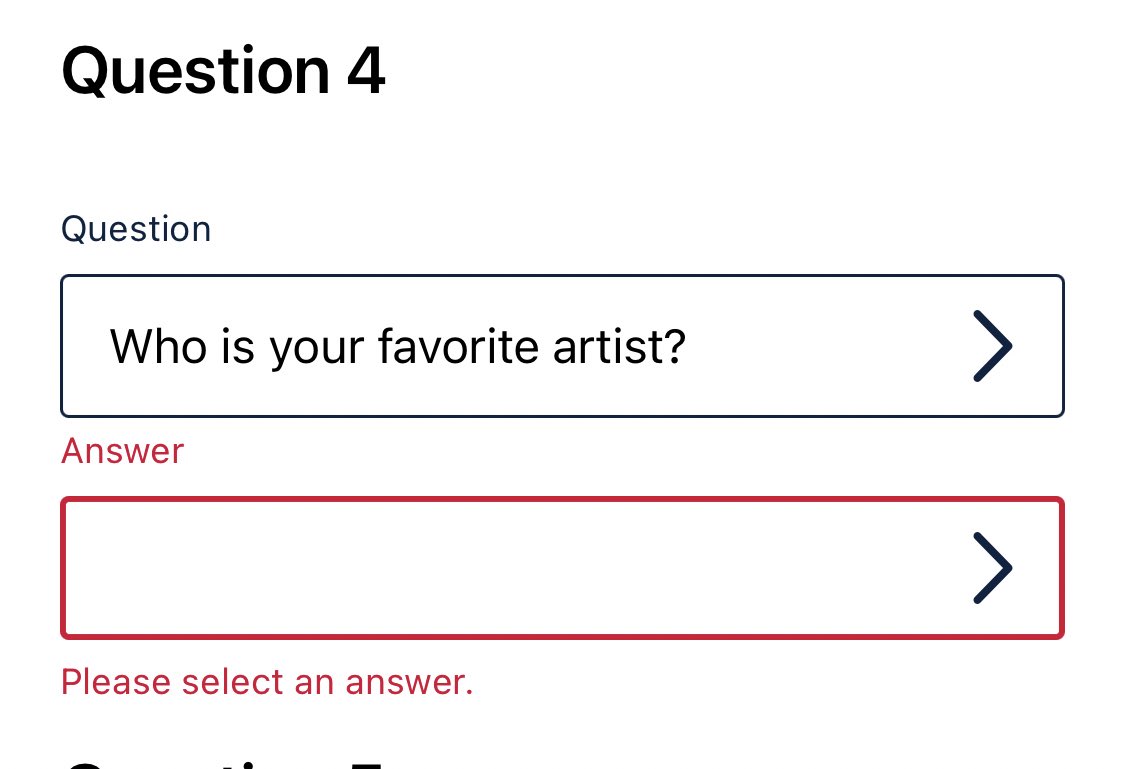The height and width of the screenshot is (769, 1125).
Task: Select the red-bordered Answer field
Action: coord(562,568)
